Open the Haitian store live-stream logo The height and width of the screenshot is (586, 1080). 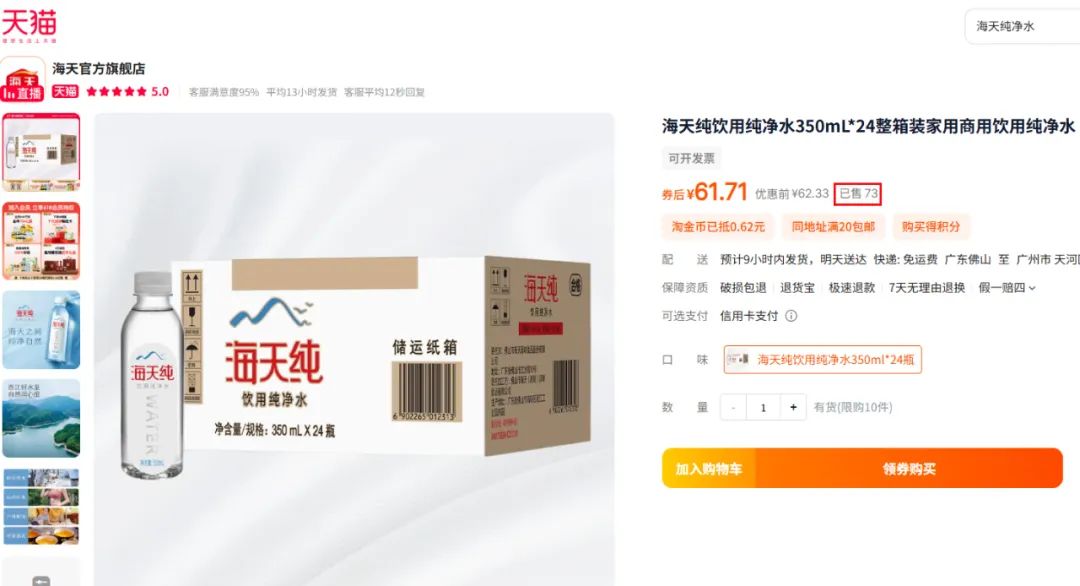pos(23,81)
